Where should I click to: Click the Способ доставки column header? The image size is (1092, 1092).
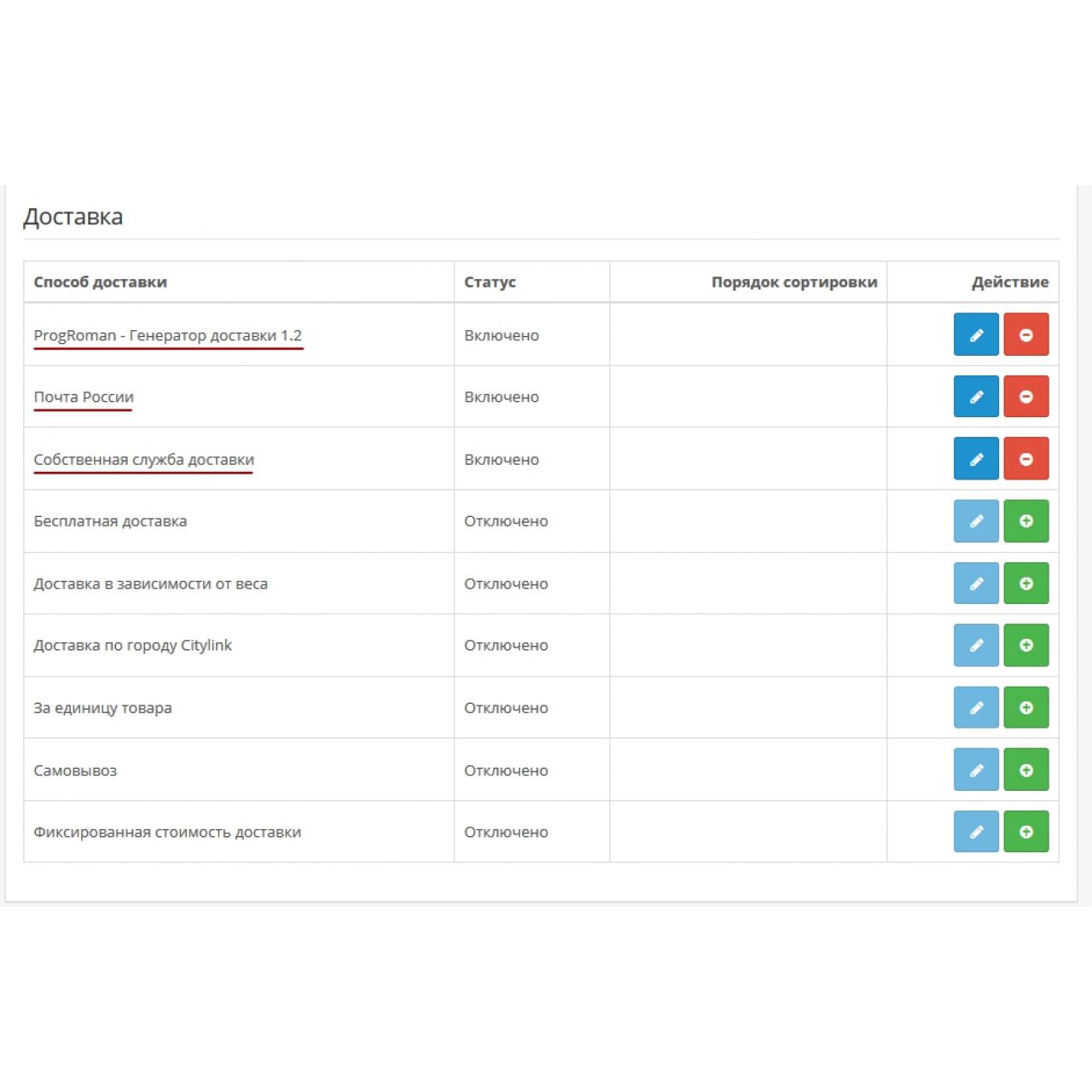coord(100,282)
